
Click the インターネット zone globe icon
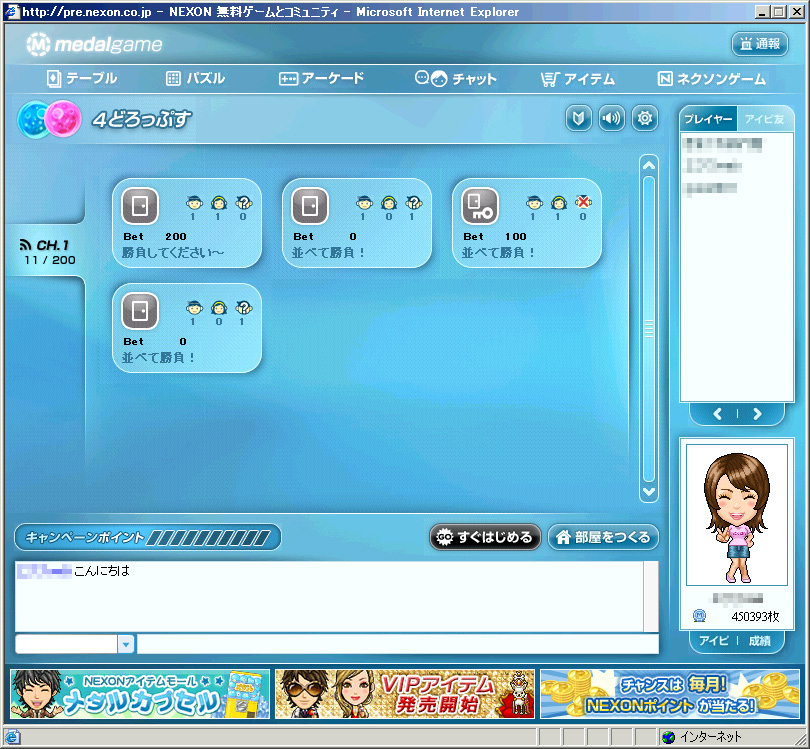(668, 737)
